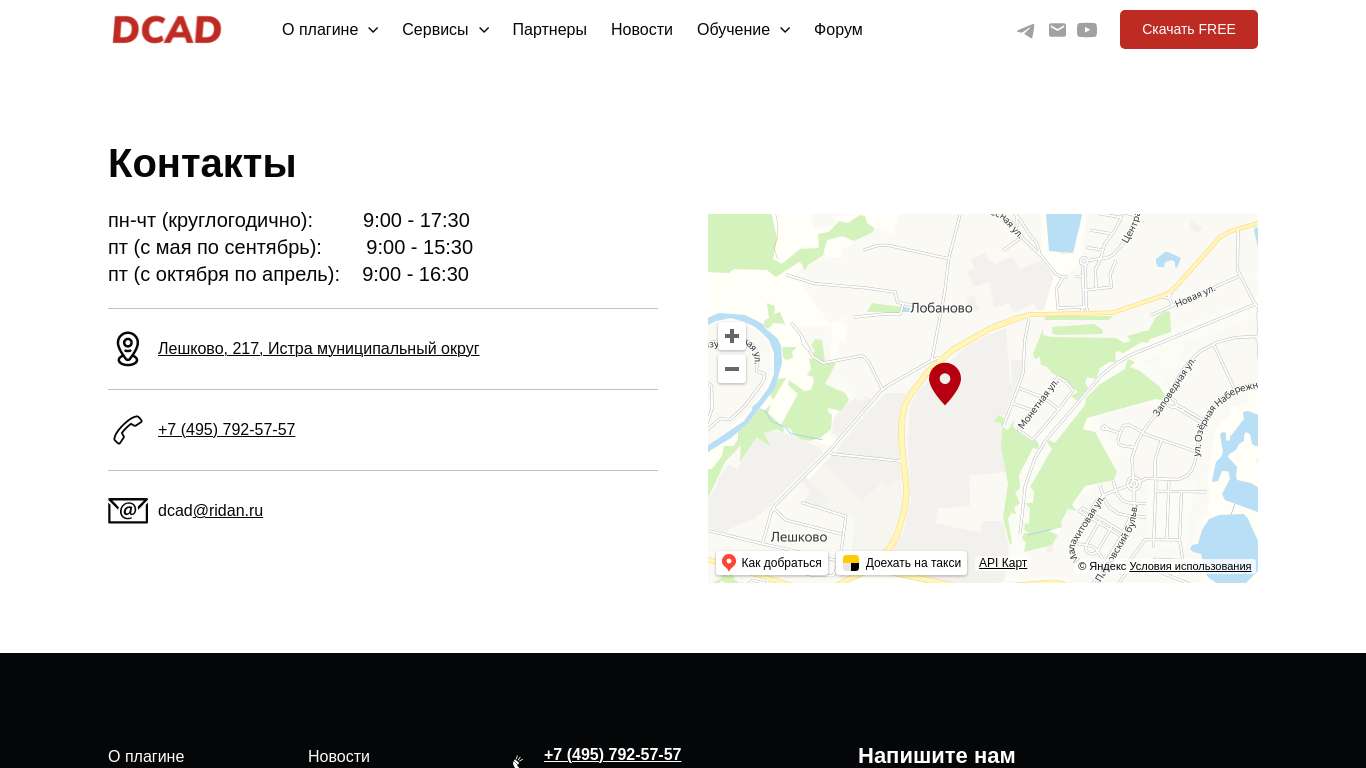This screenshot has width=1366, height=768.
Task: Go to the Форум page
Action: click(838, 30)
